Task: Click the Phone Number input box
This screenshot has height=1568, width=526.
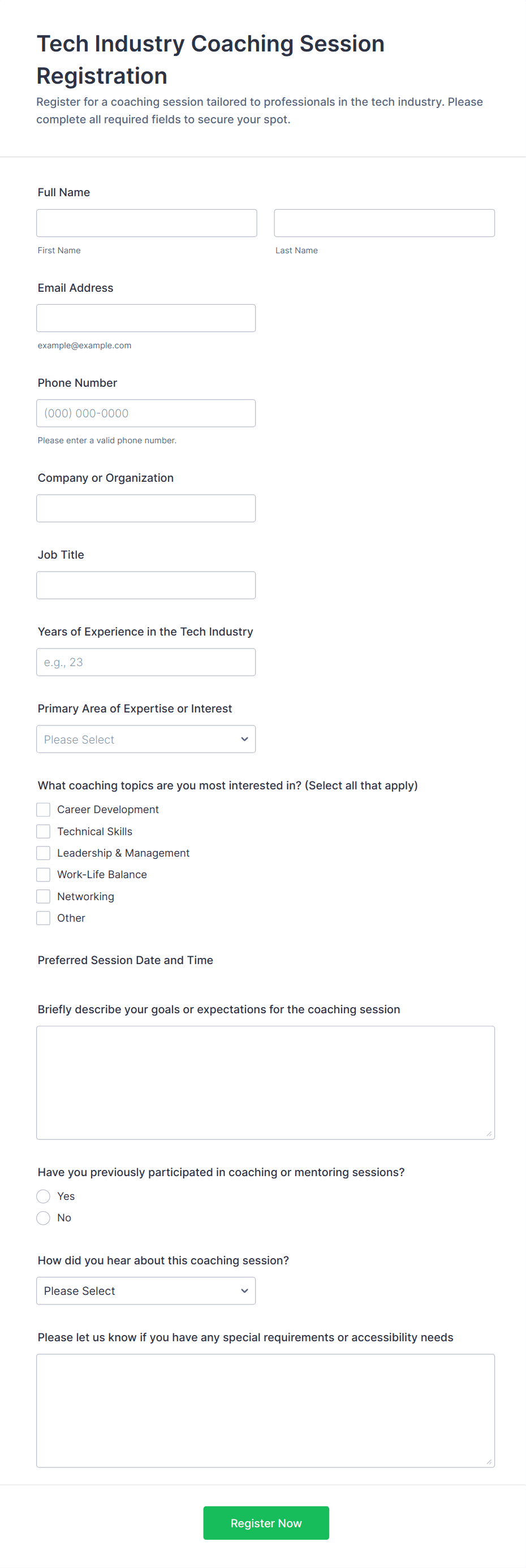Action: point(146,413)
